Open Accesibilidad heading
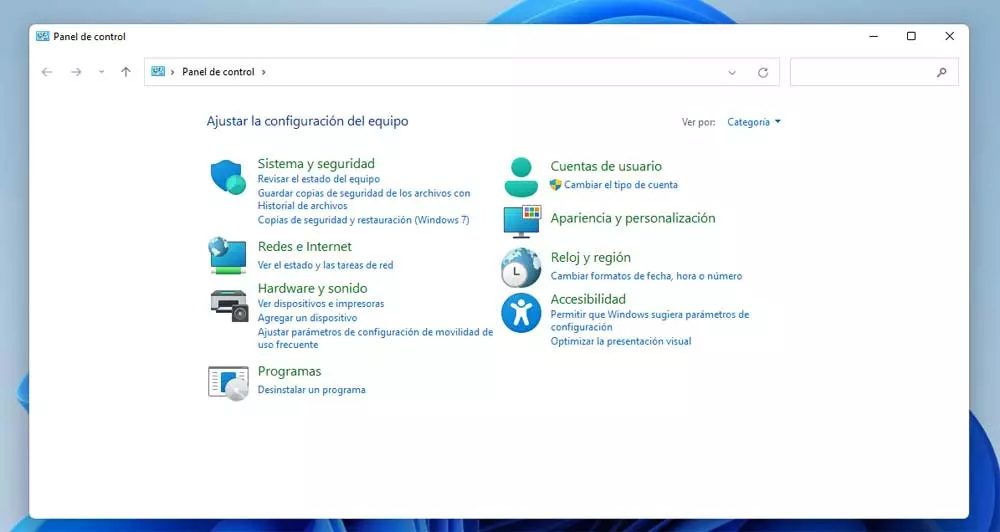The width and height of the screenshot is (1000, 532). click(588, 299)
